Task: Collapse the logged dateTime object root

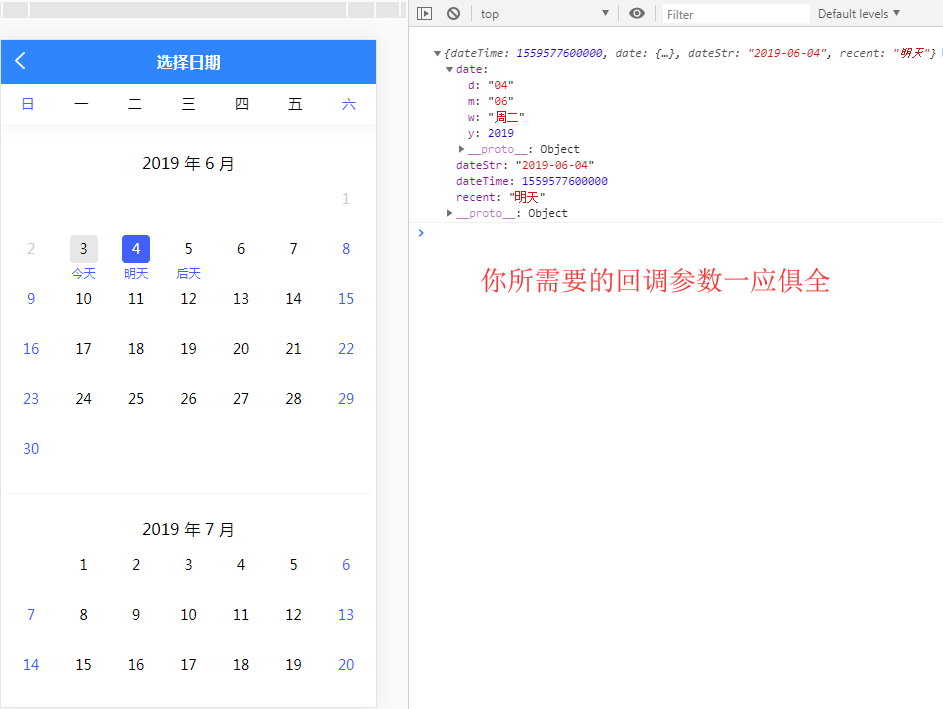Action: (x=438, y=54)
